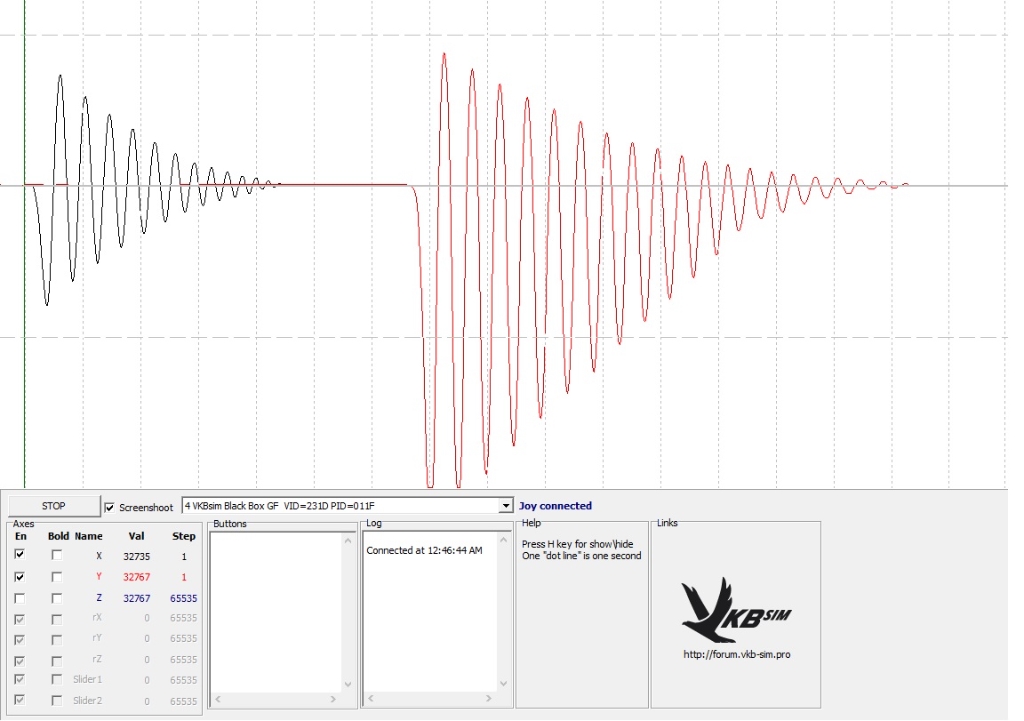Open the forum.vkb-sim.pro link

[x=737, y=655]
